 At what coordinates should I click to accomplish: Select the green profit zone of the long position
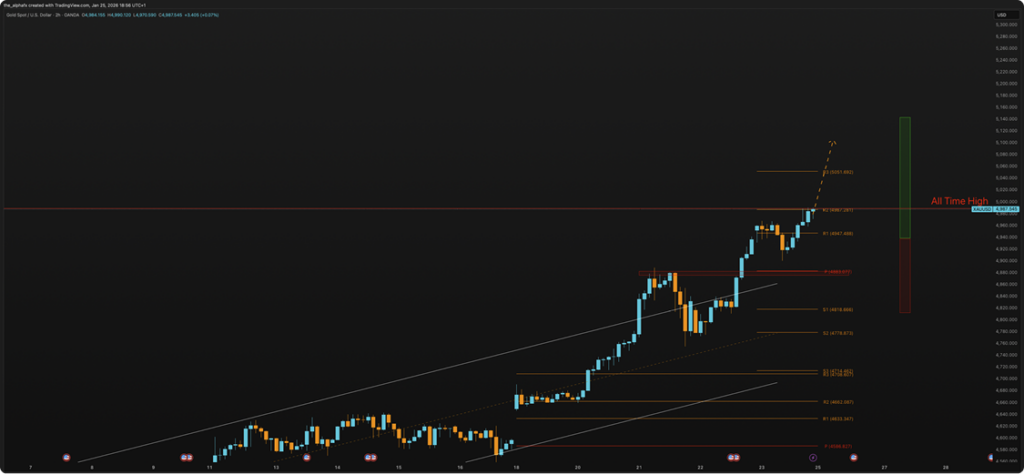click(x=904, y=178)
